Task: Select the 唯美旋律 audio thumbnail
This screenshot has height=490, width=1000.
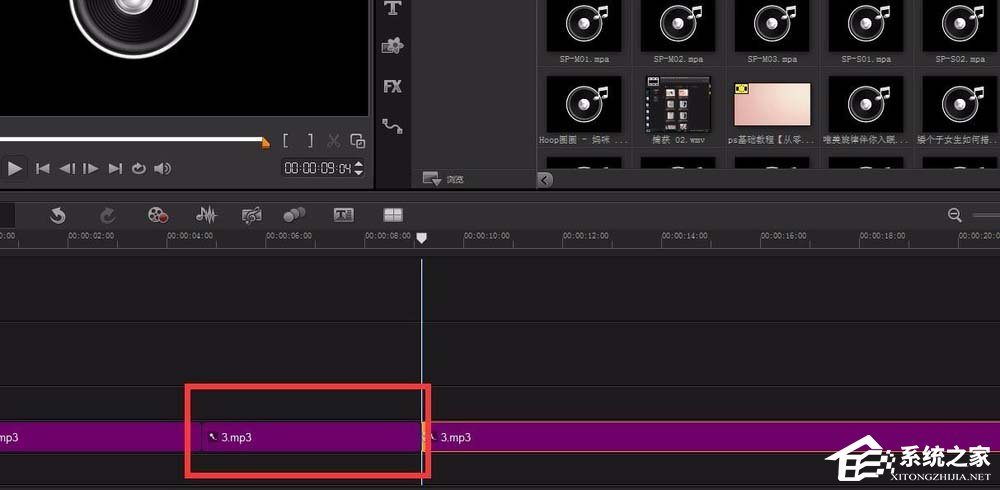Action: (866, 104)
